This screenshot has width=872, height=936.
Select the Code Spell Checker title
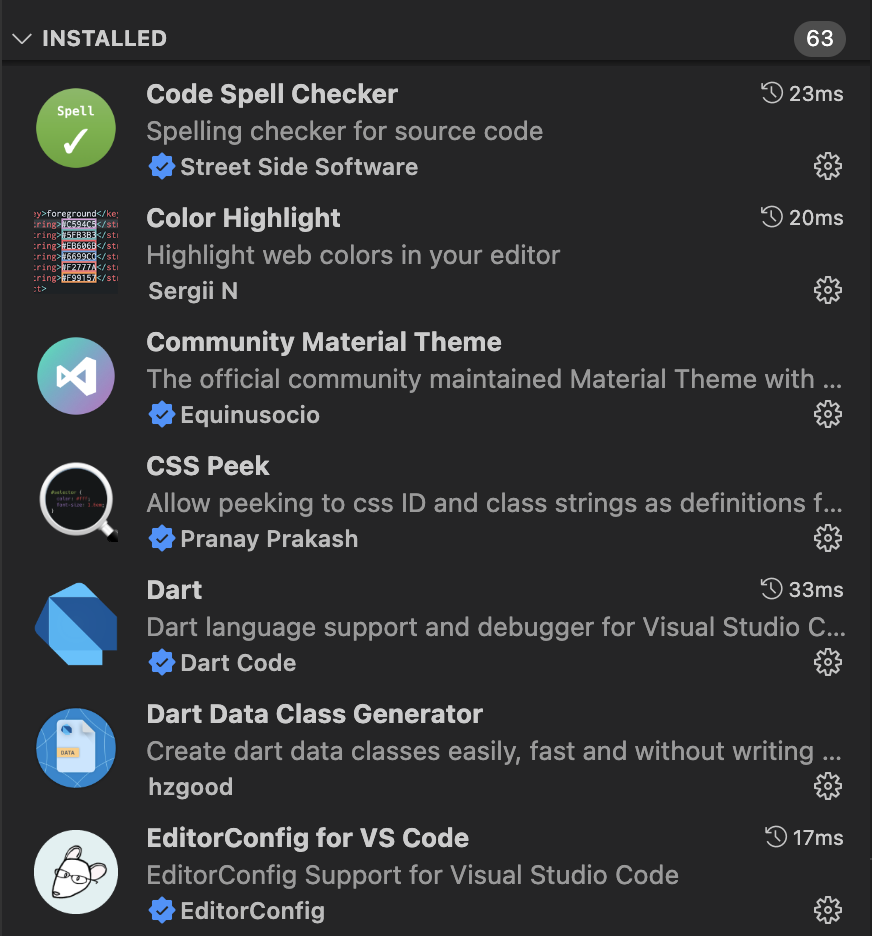[272, 94]
